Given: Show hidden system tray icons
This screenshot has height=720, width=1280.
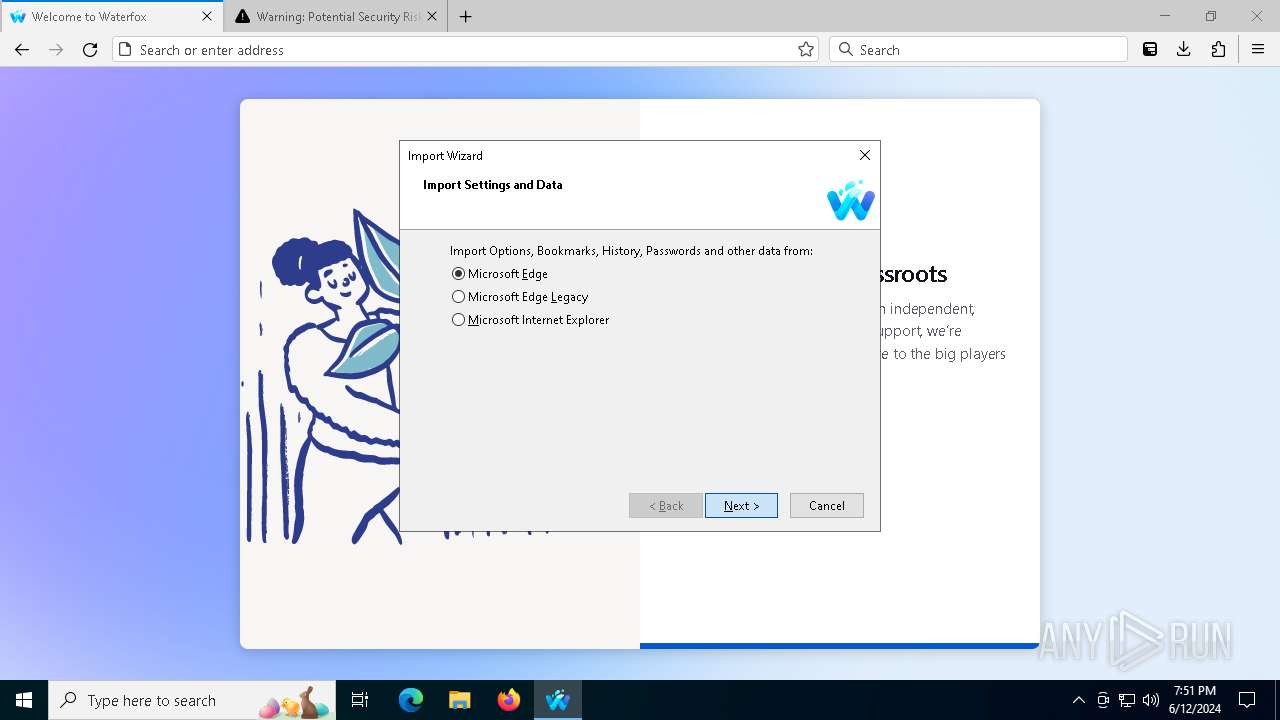Looking at the screenshot, I should click(1078, 700).
